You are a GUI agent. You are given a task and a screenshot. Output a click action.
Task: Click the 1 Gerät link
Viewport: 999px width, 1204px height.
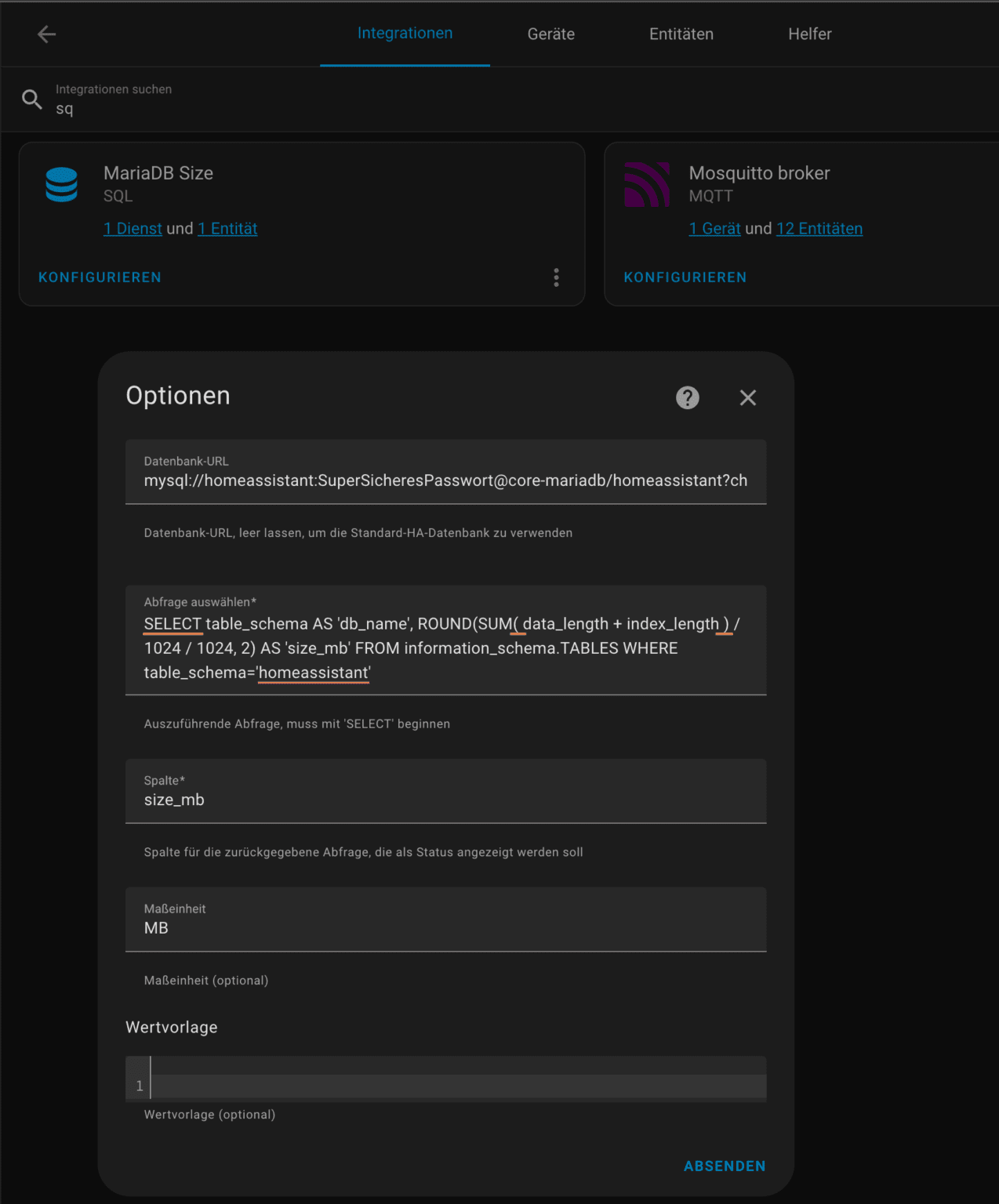[x=714, y=228]
